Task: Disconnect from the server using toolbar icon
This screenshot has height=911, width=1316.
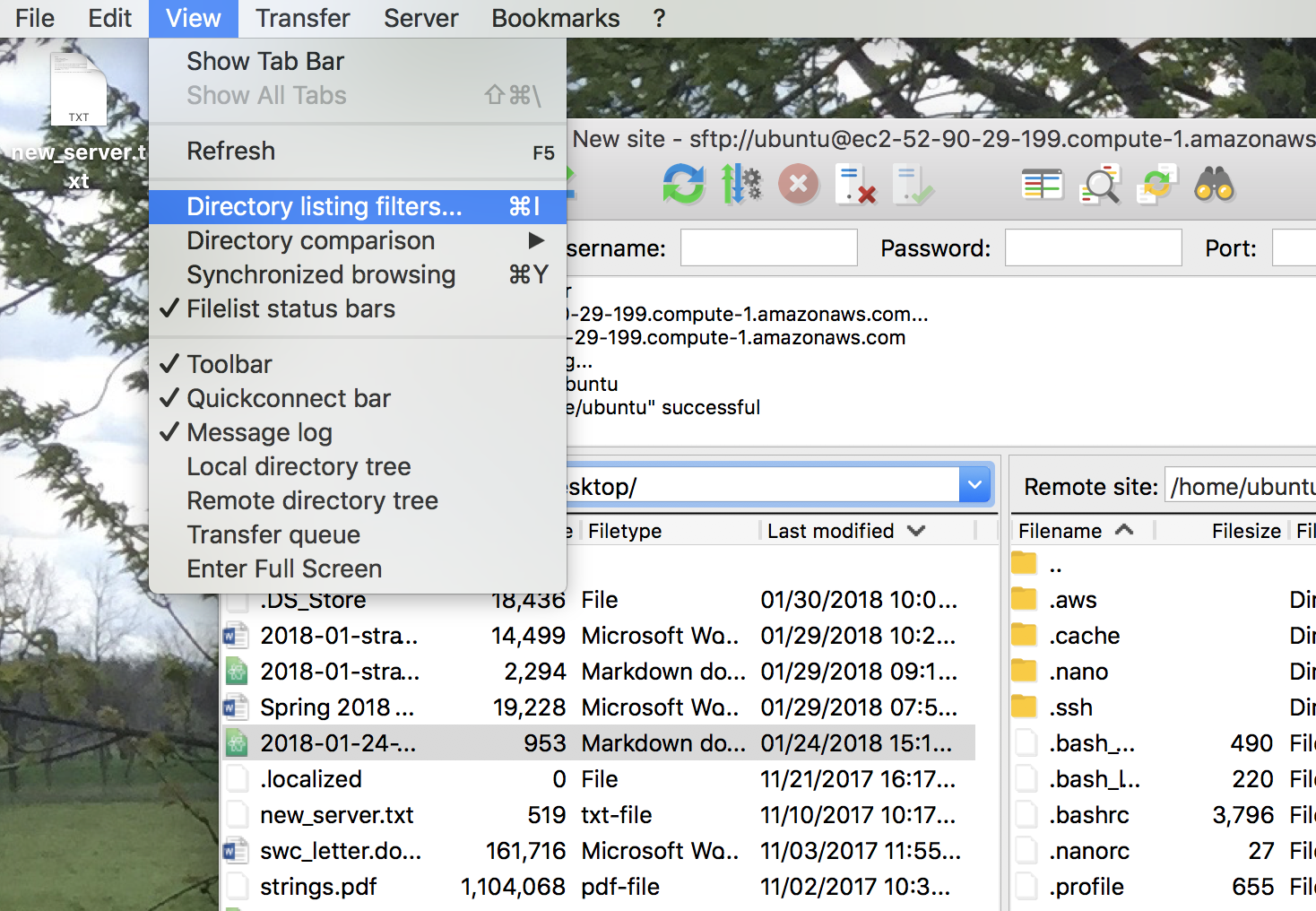Action: pyautogui.click(x=856, y=184)
